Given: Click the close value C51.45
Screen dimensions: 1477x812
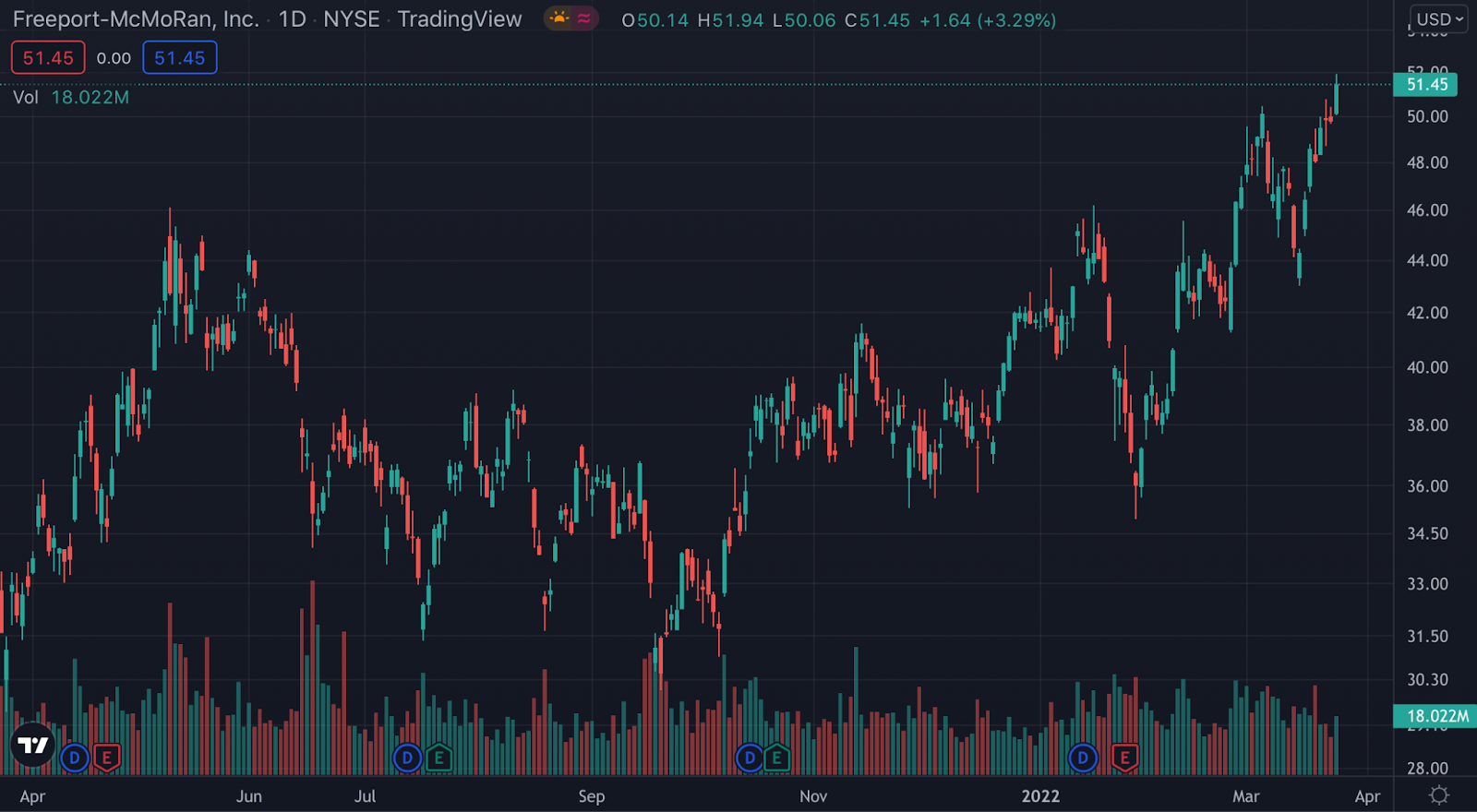Looking at the screenshot, I should pos(877,20).
